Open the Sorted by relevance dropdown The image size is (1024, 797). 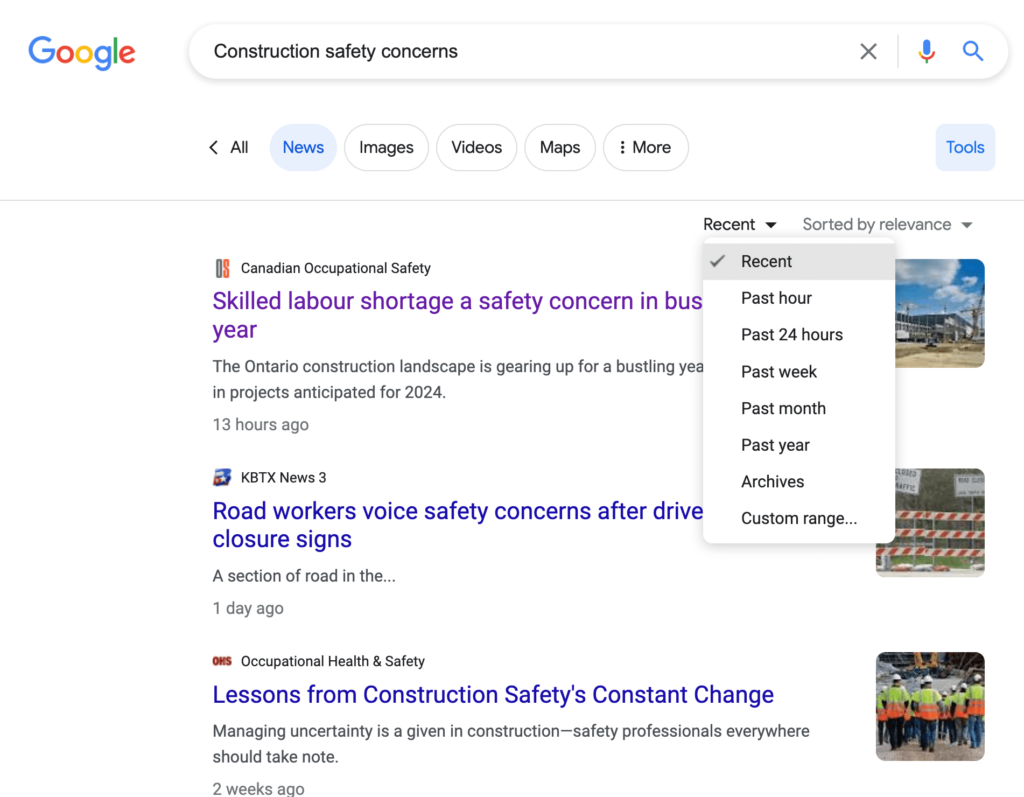coord(887,224)
